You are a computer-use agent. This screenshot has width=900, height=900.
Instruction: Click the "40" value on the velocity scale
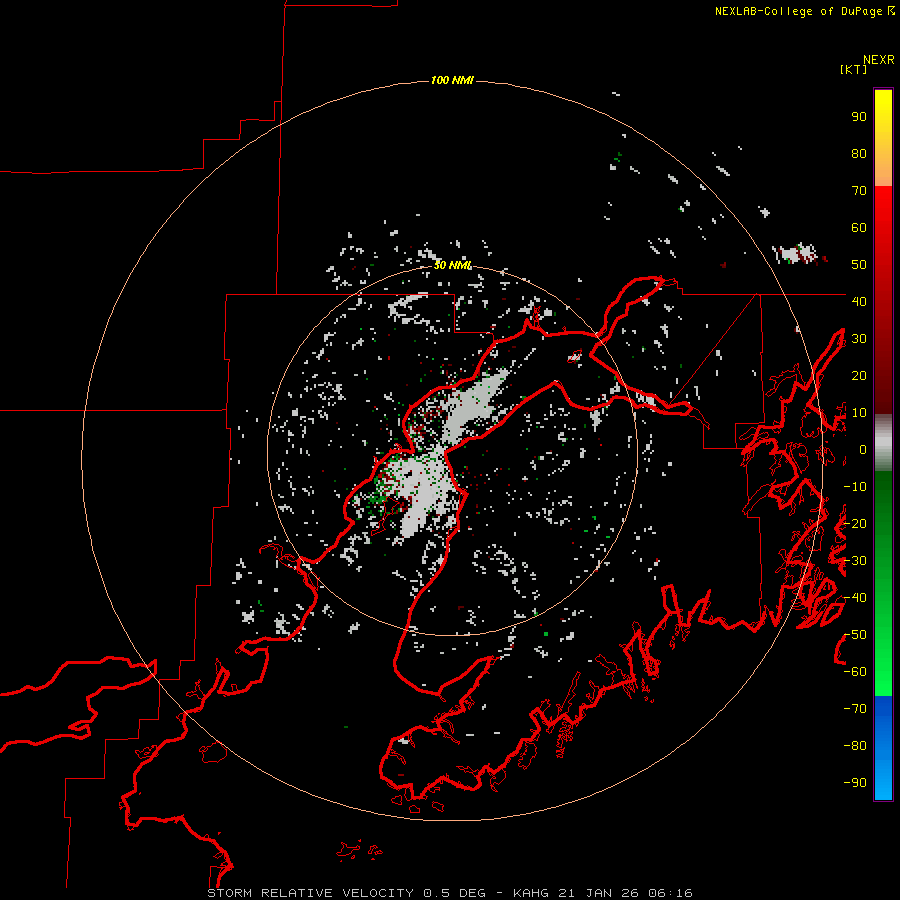[859, 301]
